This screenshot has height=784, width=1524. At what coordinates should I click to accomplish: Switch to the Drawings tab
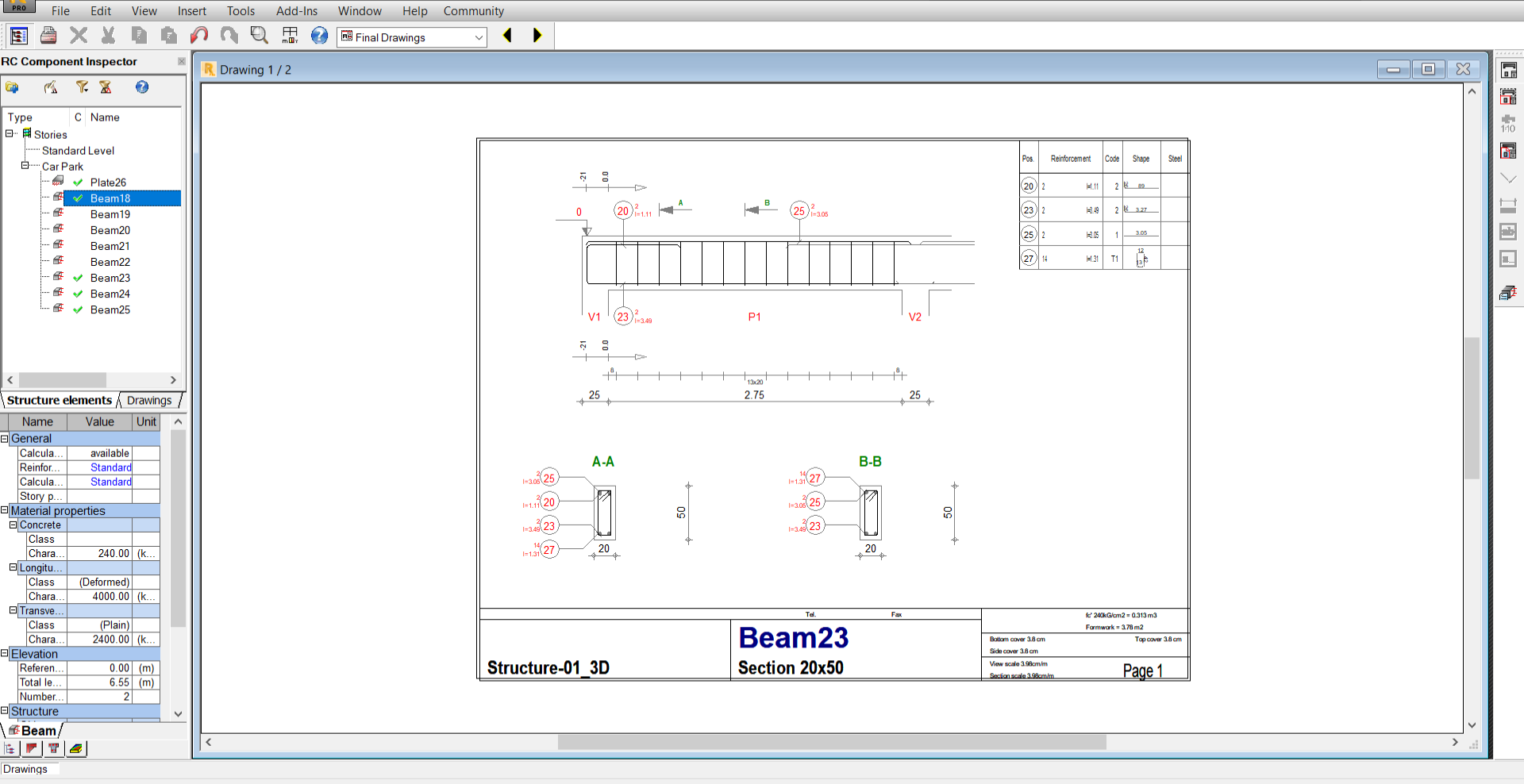149,401
